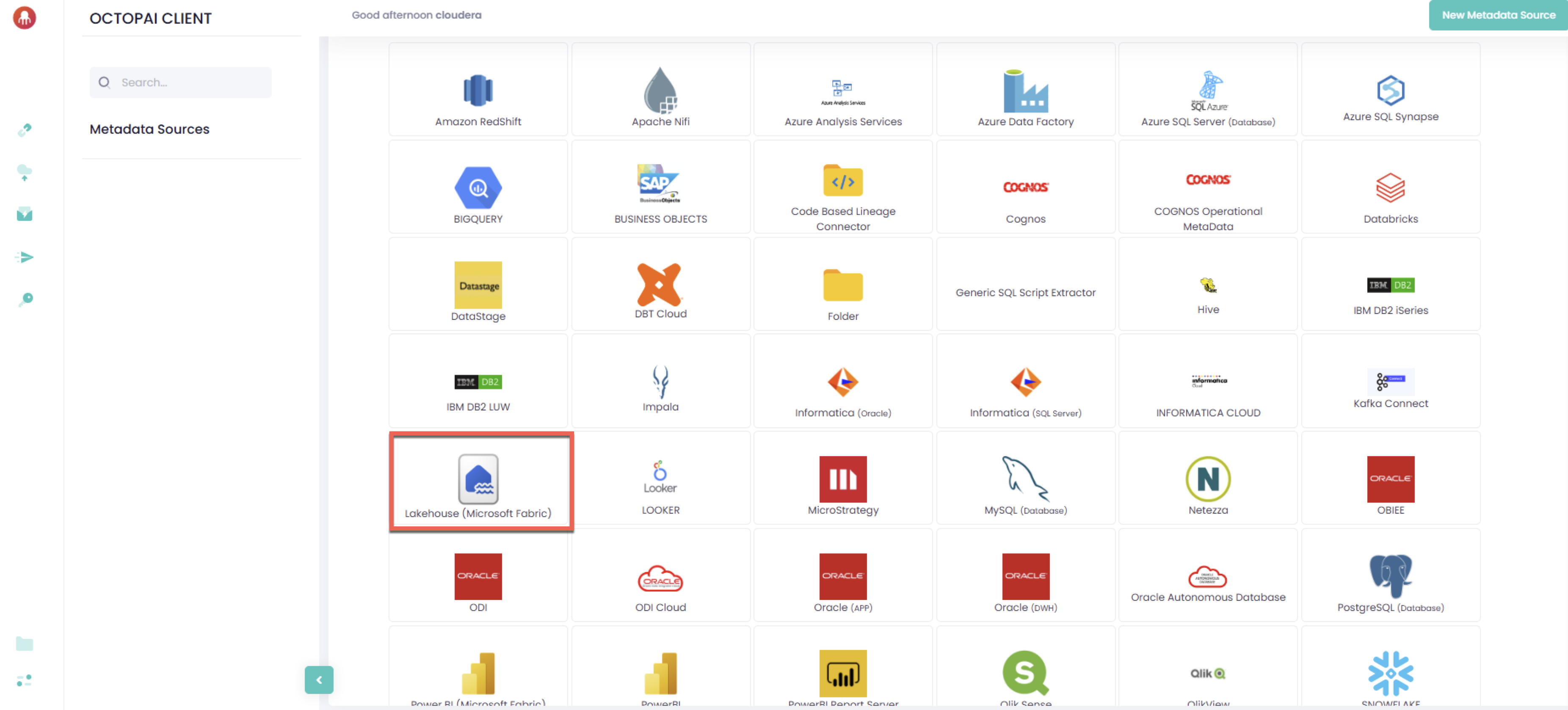Choose the Databricks connector
Screen dimensions: 1568x710
pyautogui.click(x=1391, y=187)
